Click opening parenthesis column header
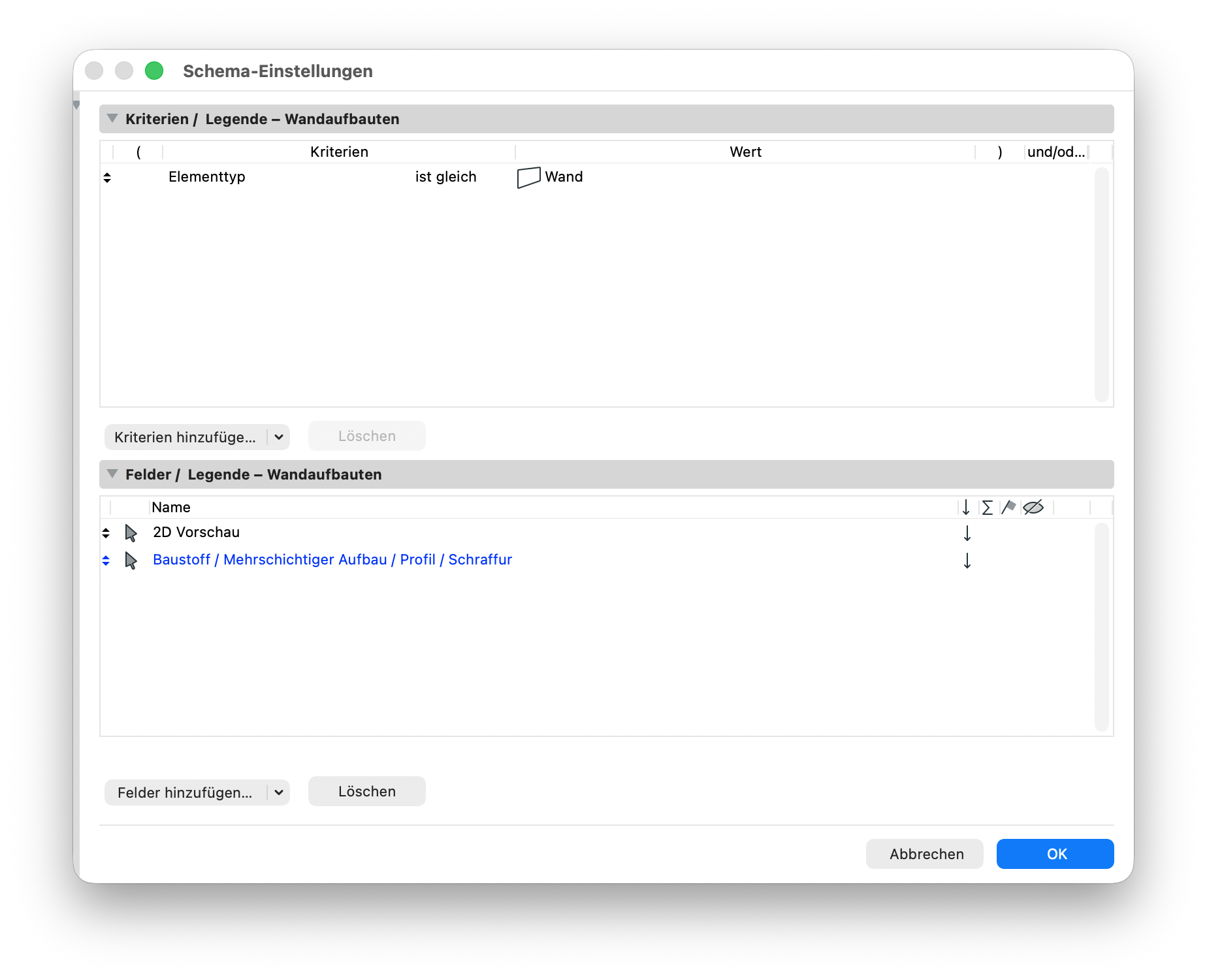1207x980 pixels. (138, 152)
